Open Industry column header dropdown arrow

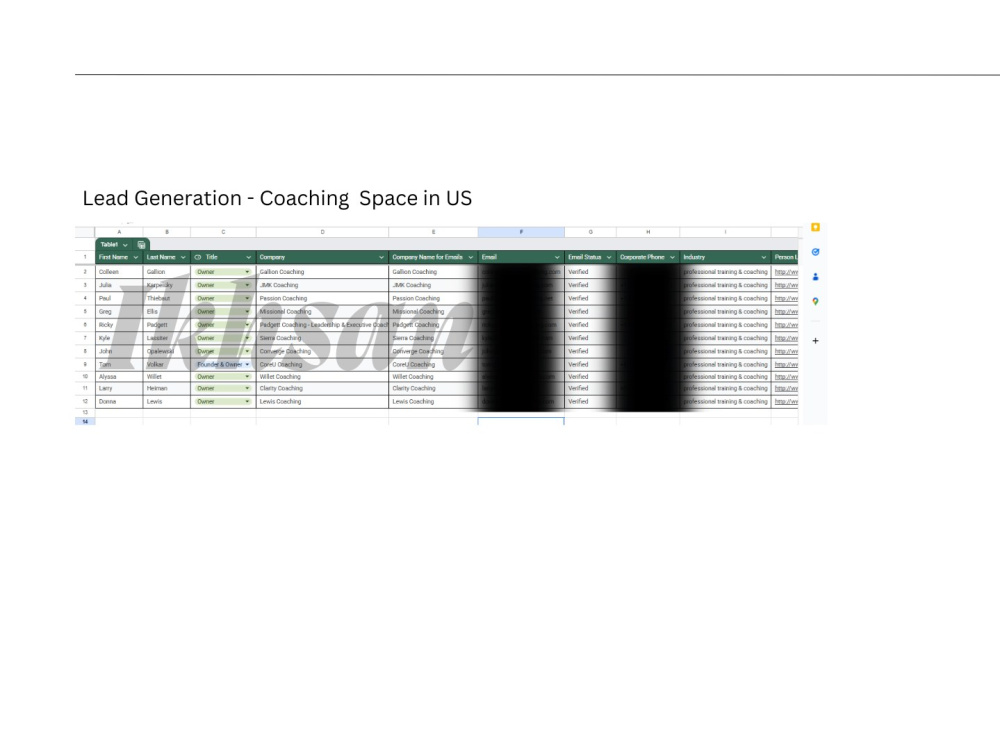tap(763, 258)
